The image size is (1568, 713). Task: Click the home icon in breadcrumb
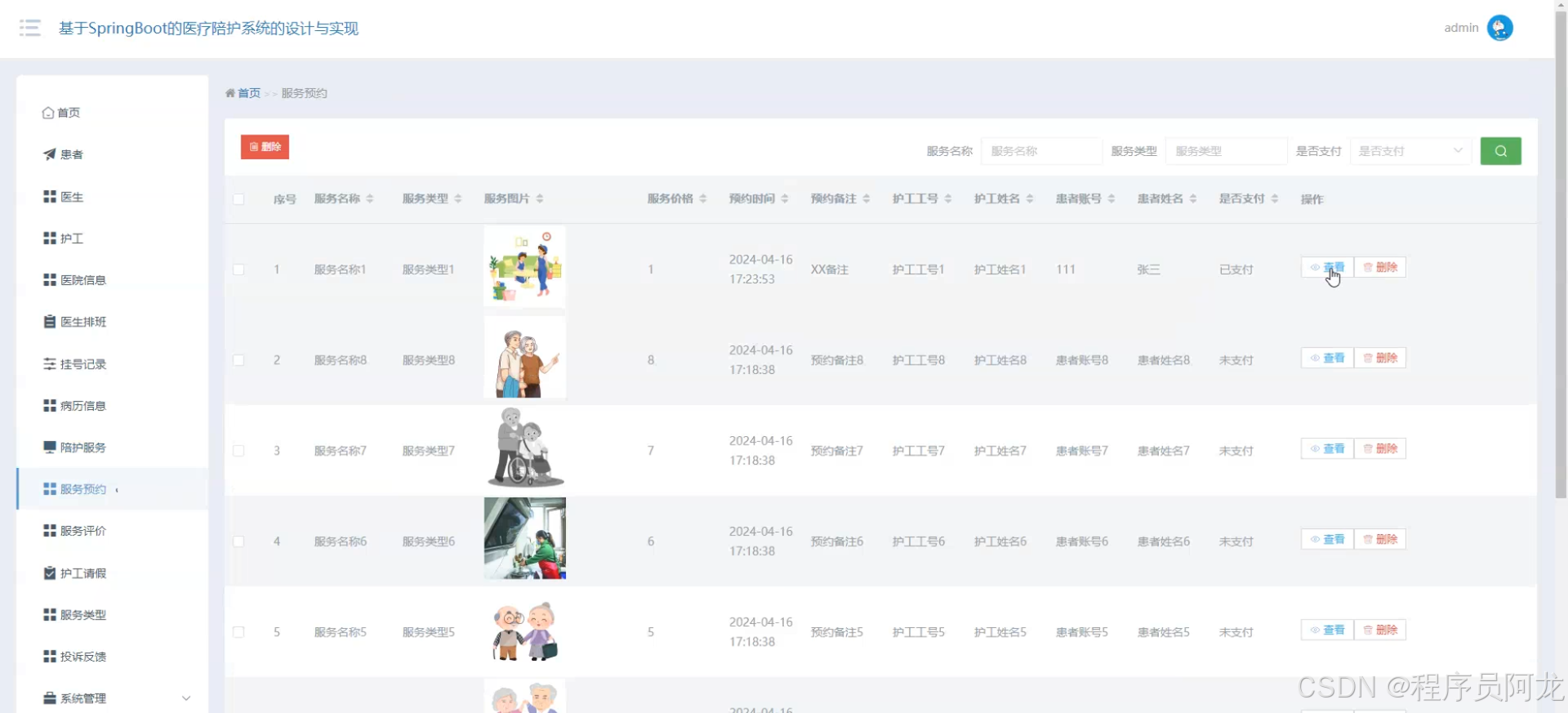coord(230,93)
